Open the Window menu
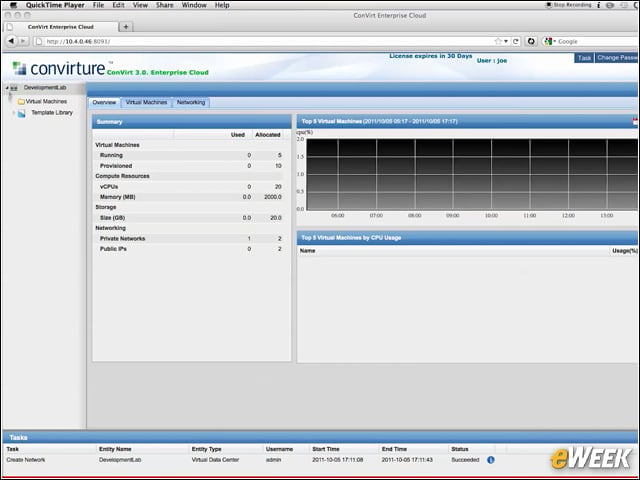 [x=194, y=5]
